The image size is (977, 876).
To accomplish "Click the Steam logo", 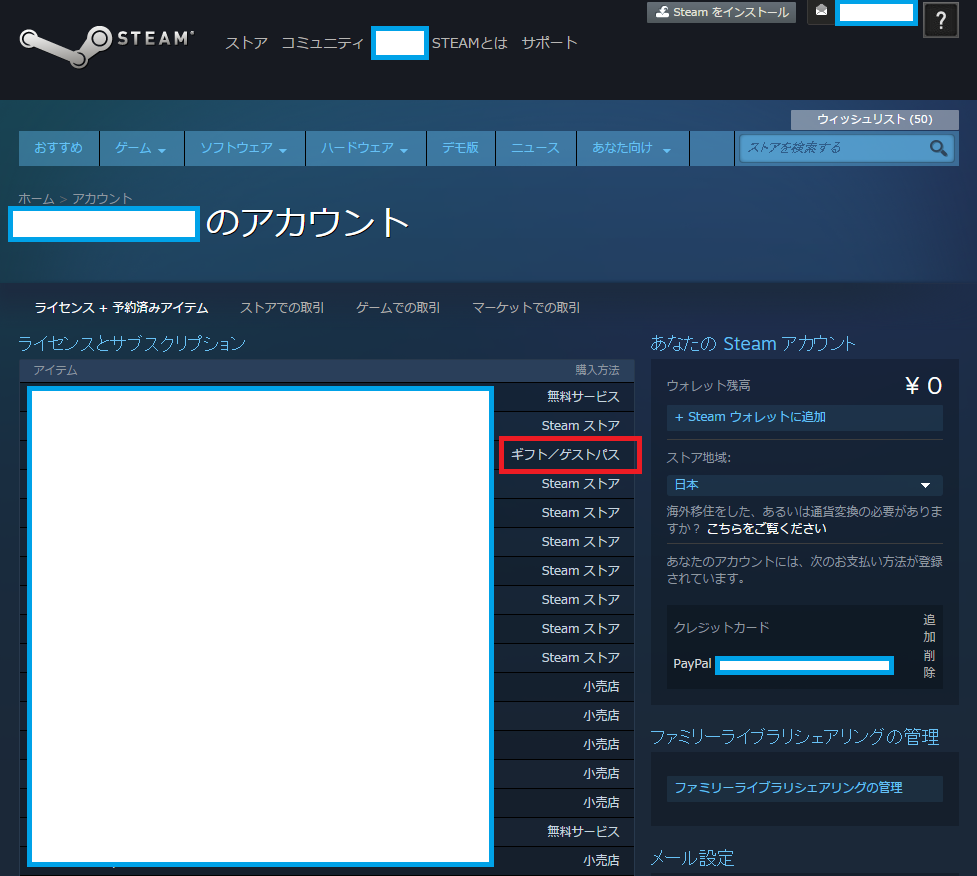I will tap(107, 45).
